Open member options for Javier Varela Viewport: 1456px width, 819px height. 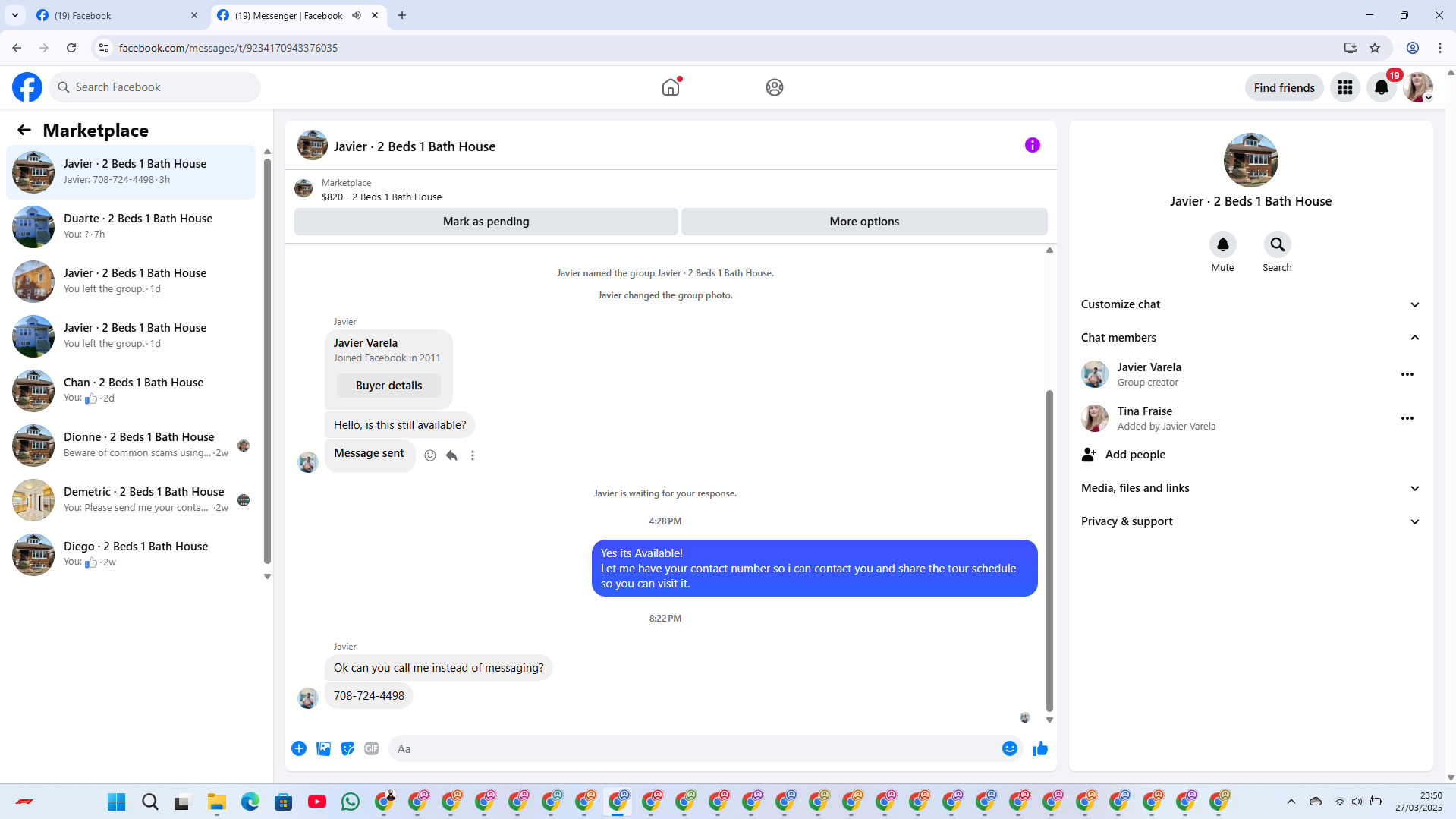click(x=1407, y=374)
